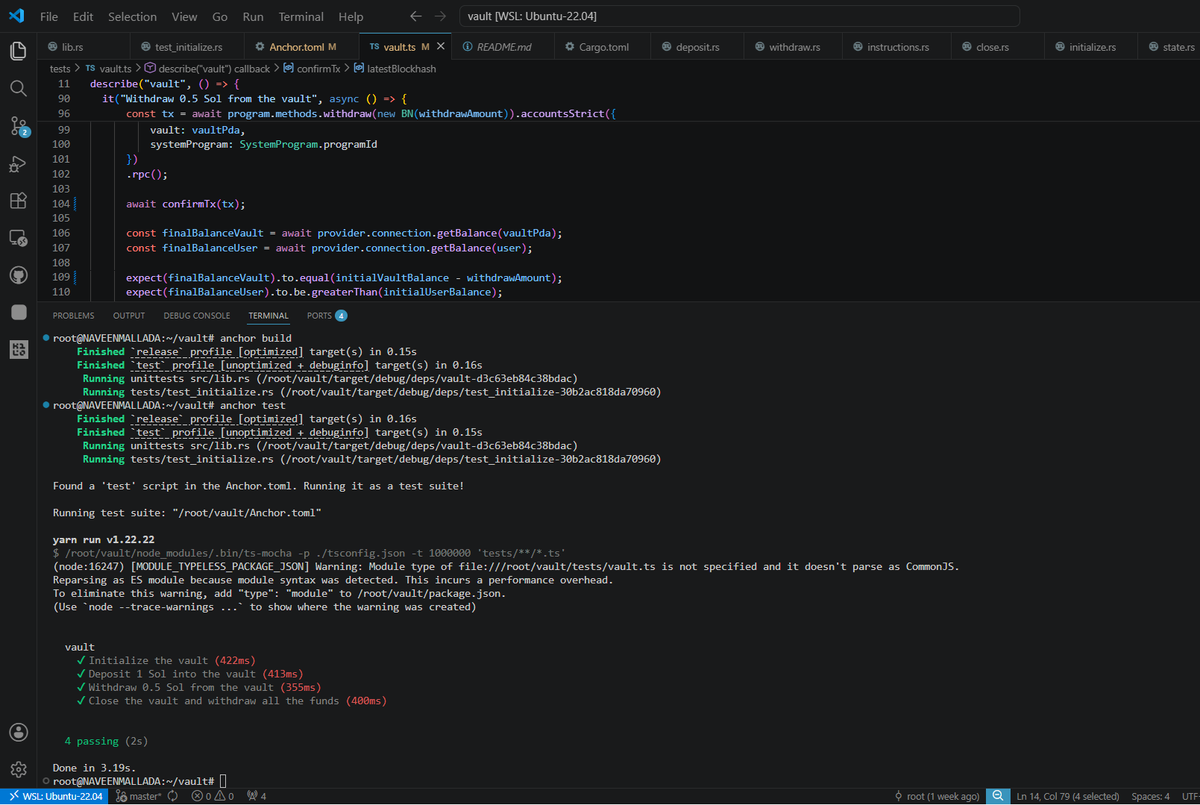Switch to the deposit.rs tab

tap(697, 47)
